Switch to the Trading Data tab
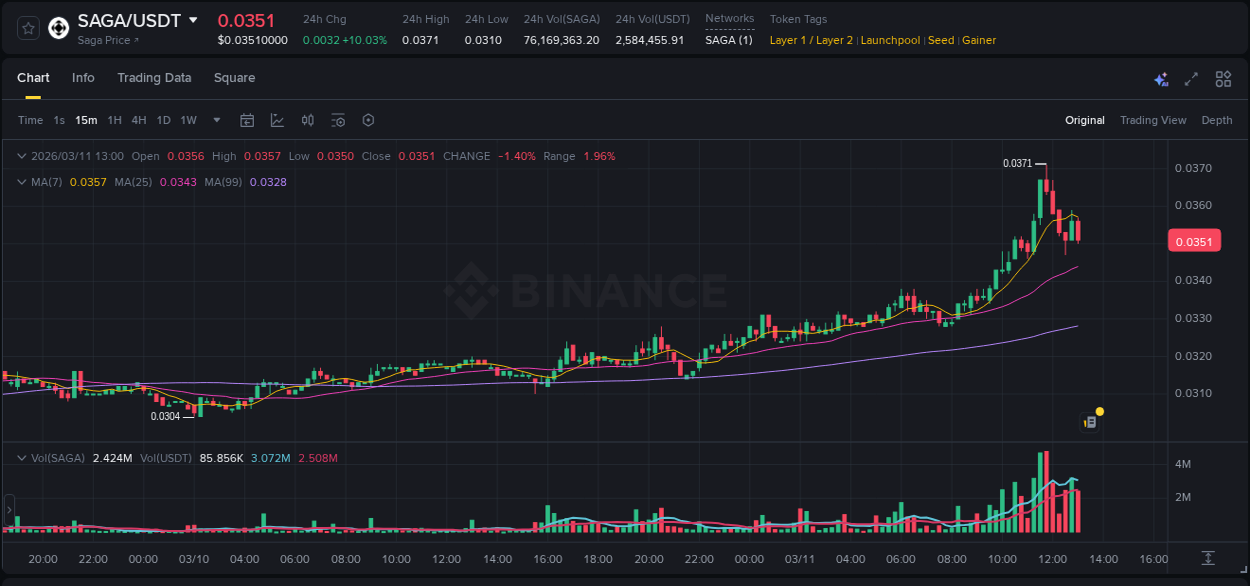This screenshot has height=586, width=1250. 154,78
